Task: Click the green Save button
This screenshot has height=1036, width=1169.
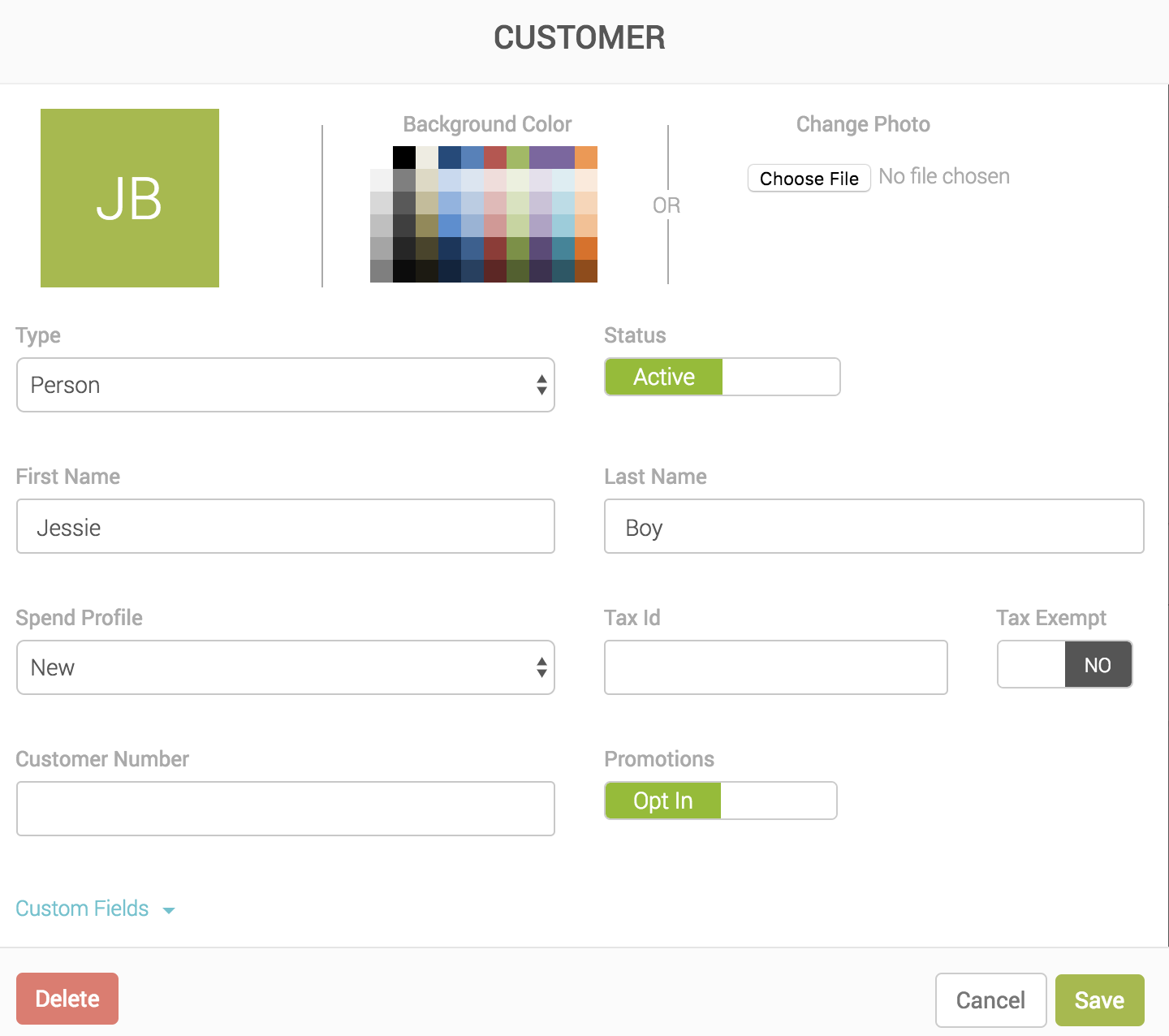Action: pyautogui.click(x=1099, y=1000)
